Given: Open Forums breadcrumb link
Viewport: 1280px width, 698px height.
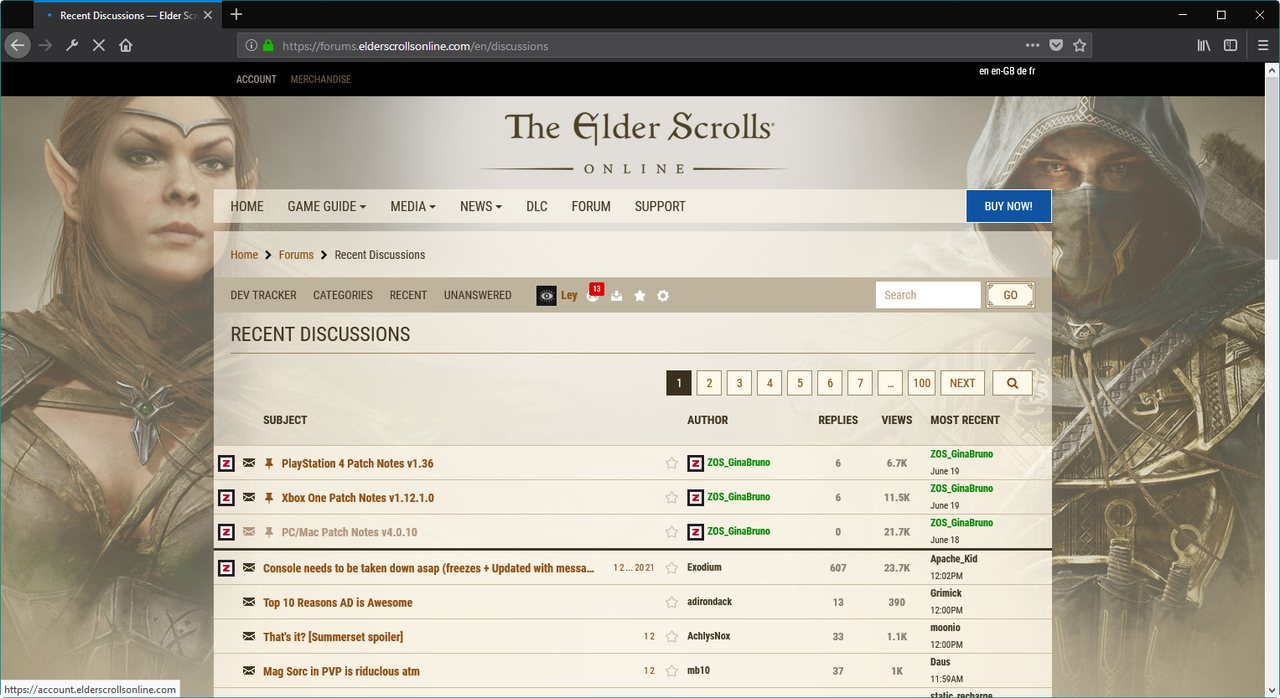Looking at the screenshot, I should [x=296, y=255].
